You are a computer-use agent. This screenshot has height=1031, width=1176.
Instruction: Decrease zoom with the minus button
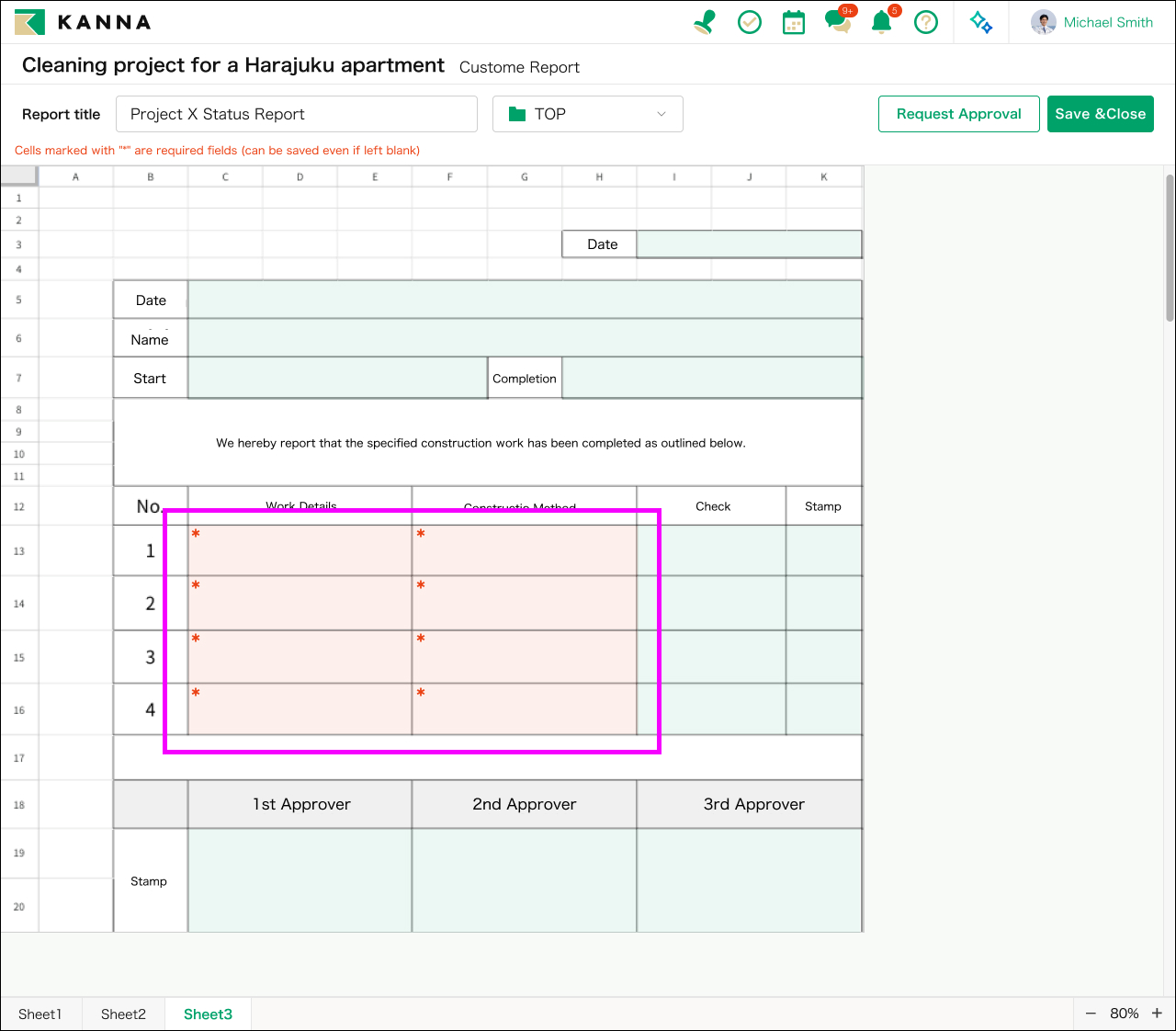tap(1091, 1013)
